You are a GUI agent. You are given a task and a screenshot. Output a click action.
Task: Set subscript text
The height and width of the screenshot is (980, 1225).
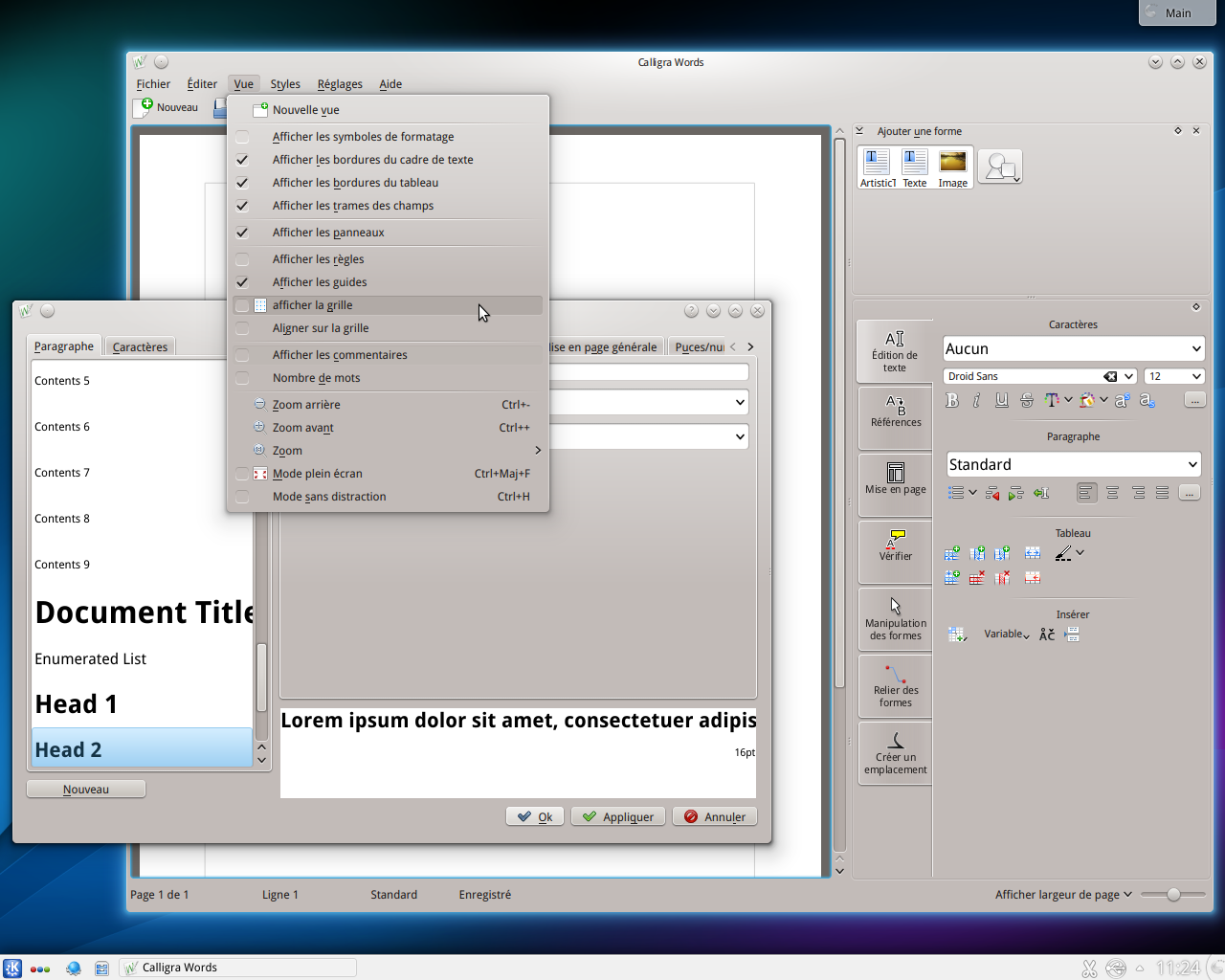[1147, 400]
